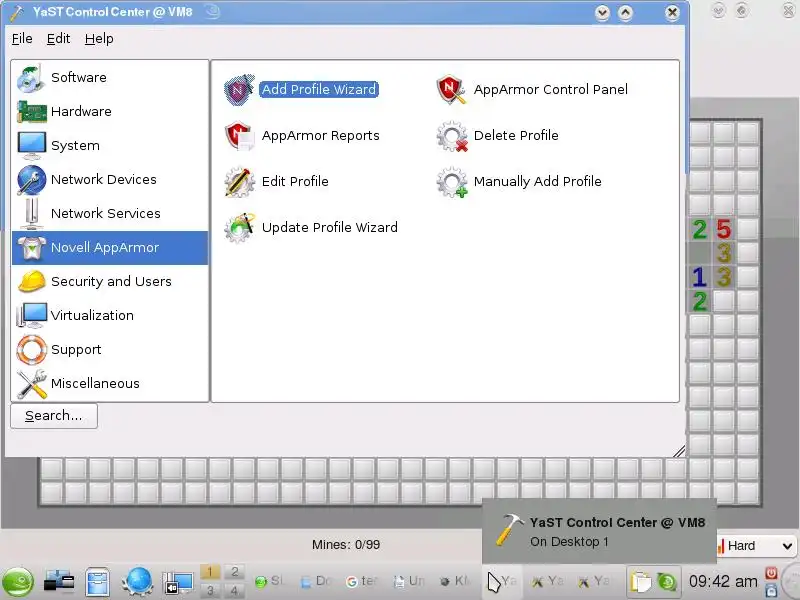The image size is (800, 600).
Task: Select Novell AppArmor shield icon
Action: tap(32, 247)
